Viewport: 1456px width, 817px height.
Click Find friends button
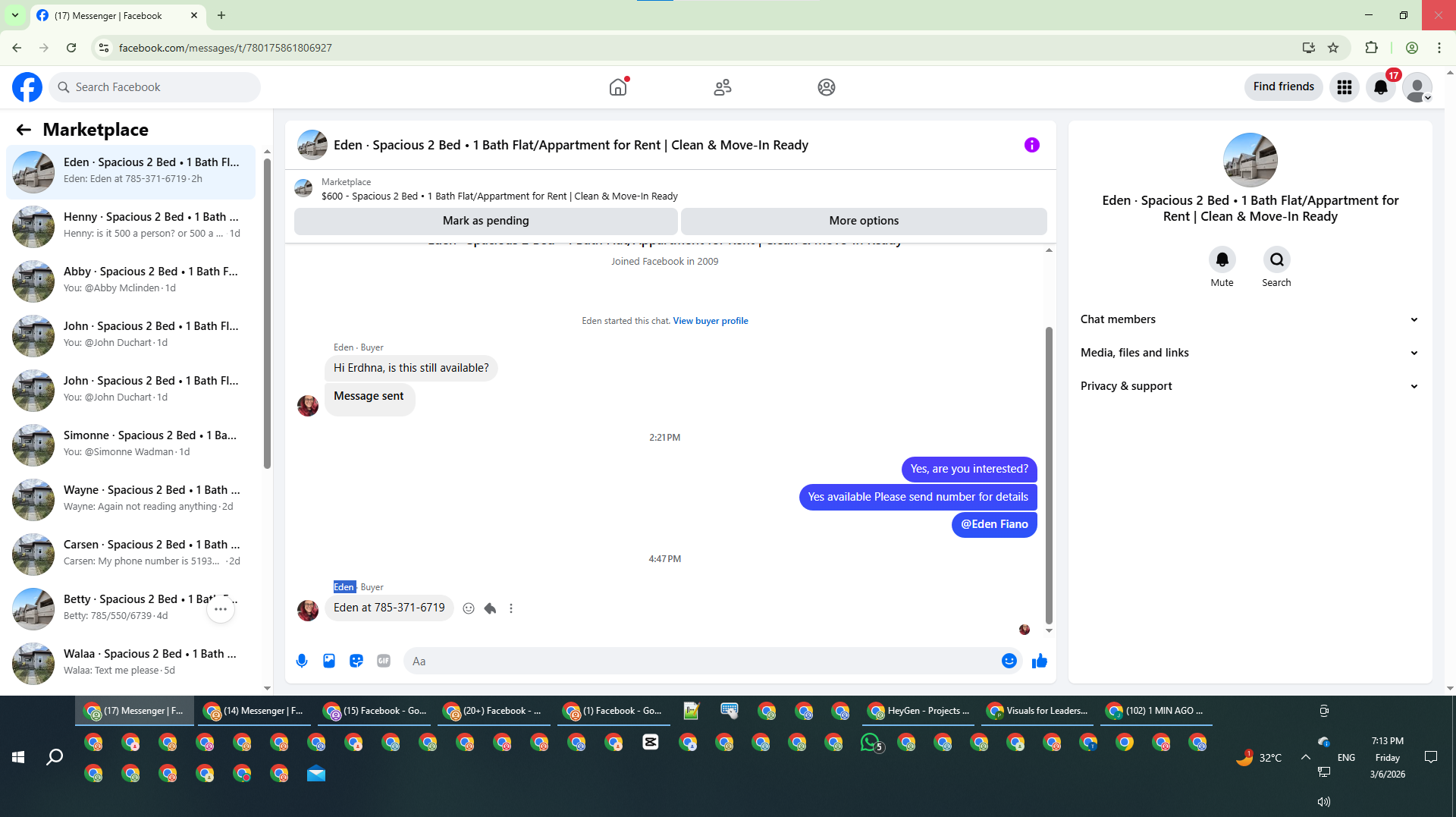tap(1283, 86)
